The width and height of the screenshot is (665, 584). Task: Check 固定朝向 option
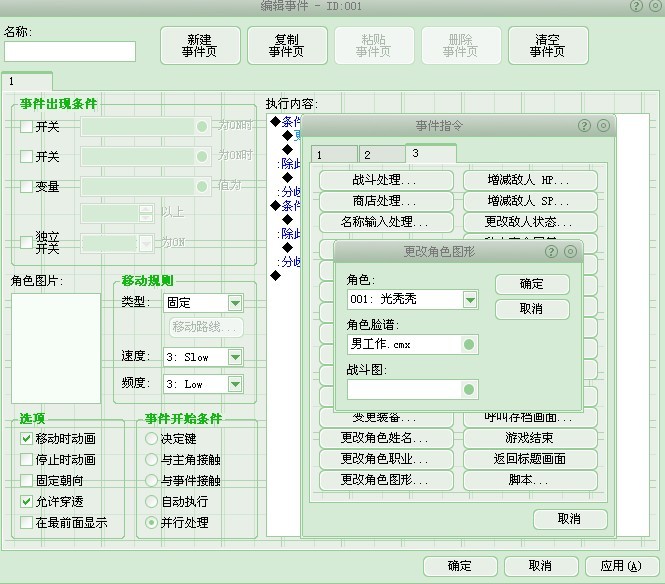point(26,481)
